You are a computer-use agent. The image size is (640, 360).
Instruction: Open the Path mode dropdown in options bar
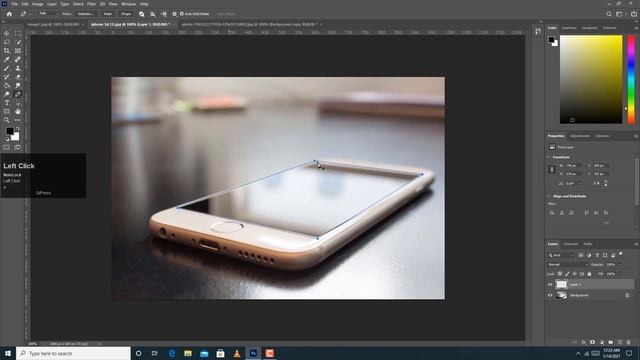click(48, 14)
